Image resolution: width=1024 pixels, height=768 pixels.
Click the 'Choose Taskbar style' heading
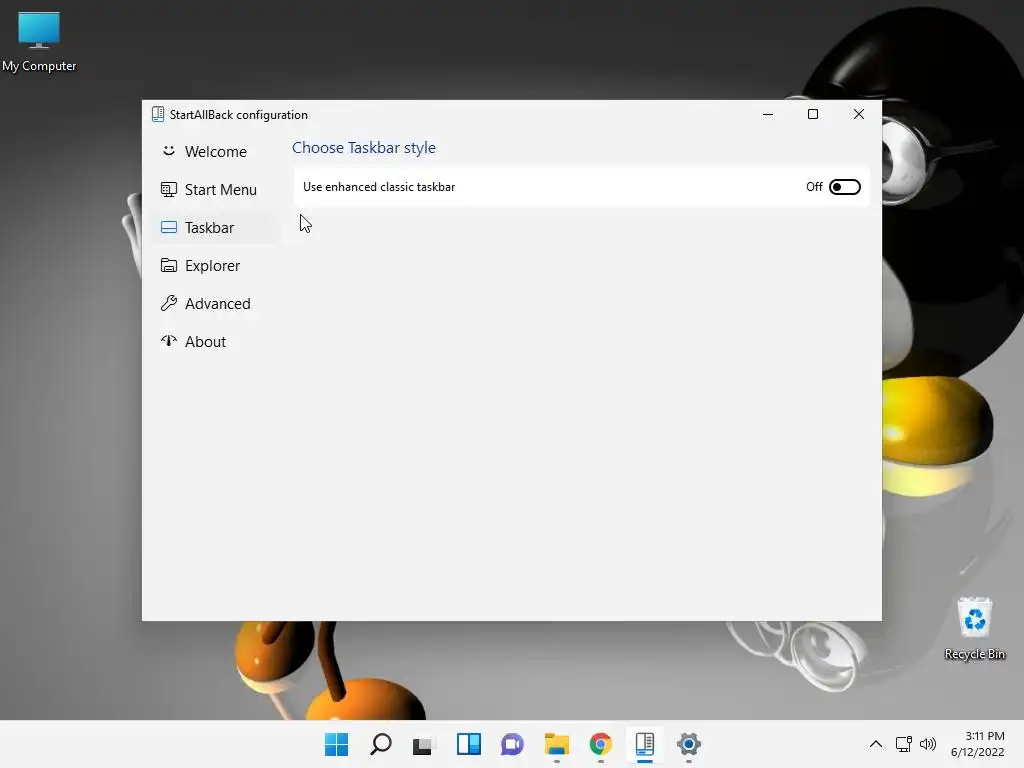click(x=364, y=148)
